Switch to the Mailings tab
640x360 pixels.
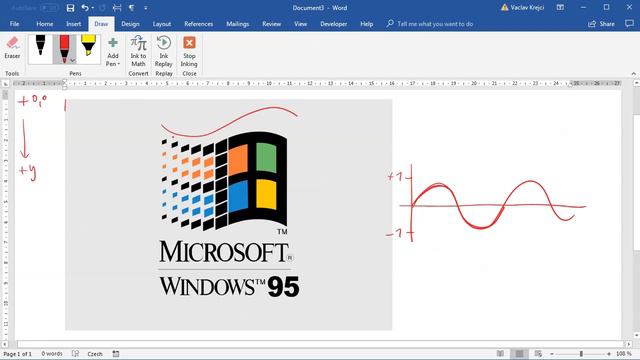(x=238, y=24)
